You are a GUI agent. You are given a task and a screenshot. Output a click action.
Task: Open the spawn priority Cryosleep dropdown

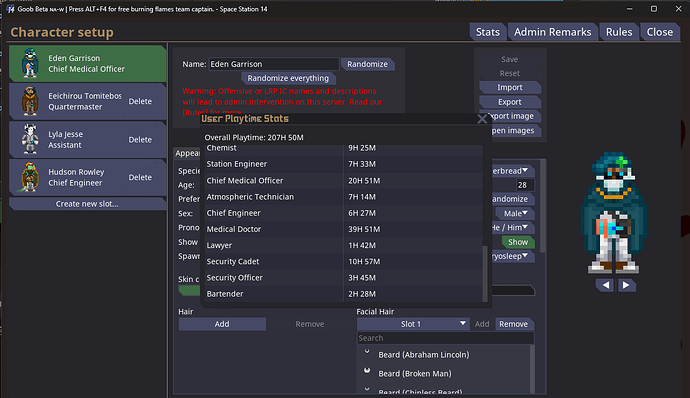tap(513, 256)
